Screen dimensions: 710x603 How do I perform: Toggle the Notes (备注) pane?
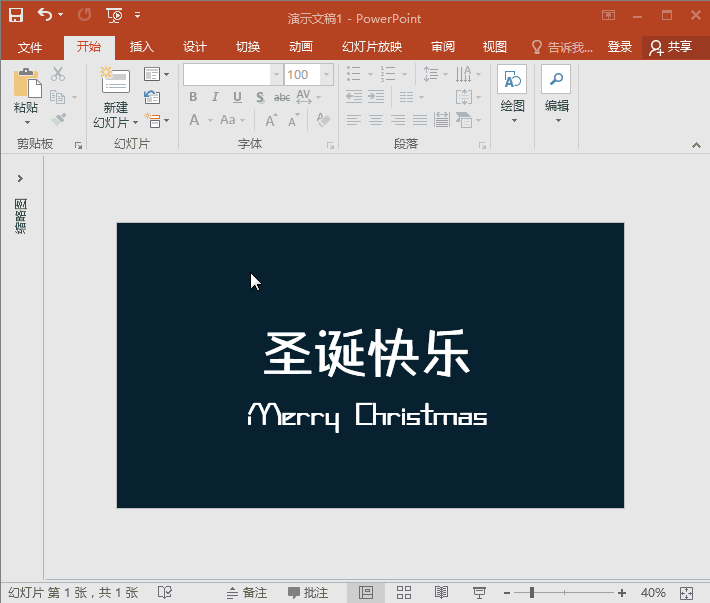coord(247,593)
